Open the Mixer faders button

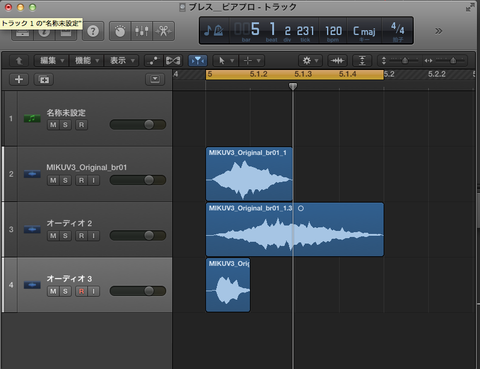point(142,31)
